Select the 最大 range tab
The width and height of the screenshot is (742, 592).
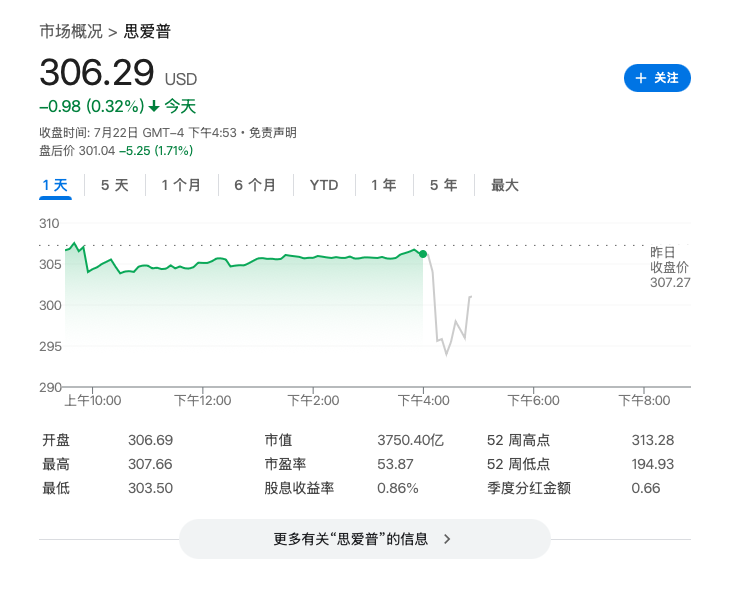505,186
